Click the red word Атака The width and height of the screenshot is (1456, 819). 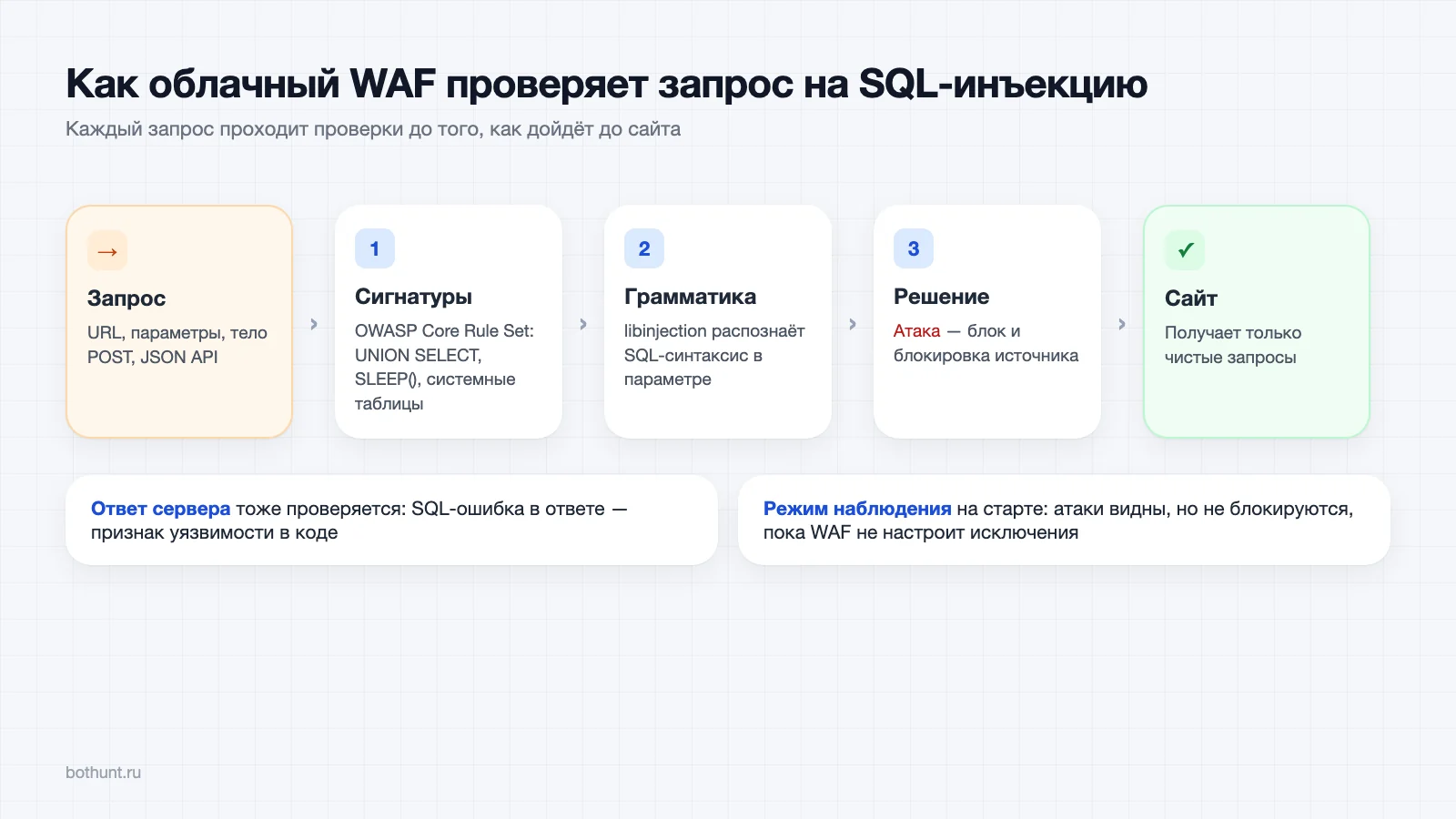[x=916, y=331]
